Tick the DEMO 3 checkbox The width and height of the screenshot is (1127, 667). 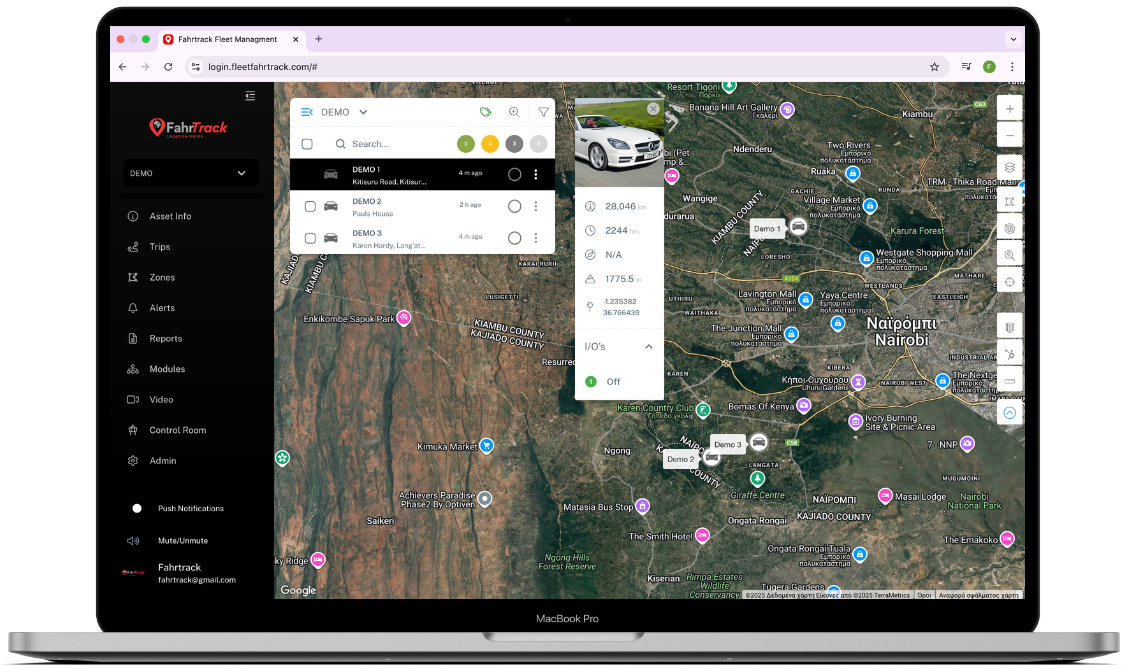(x=310, y=238)
